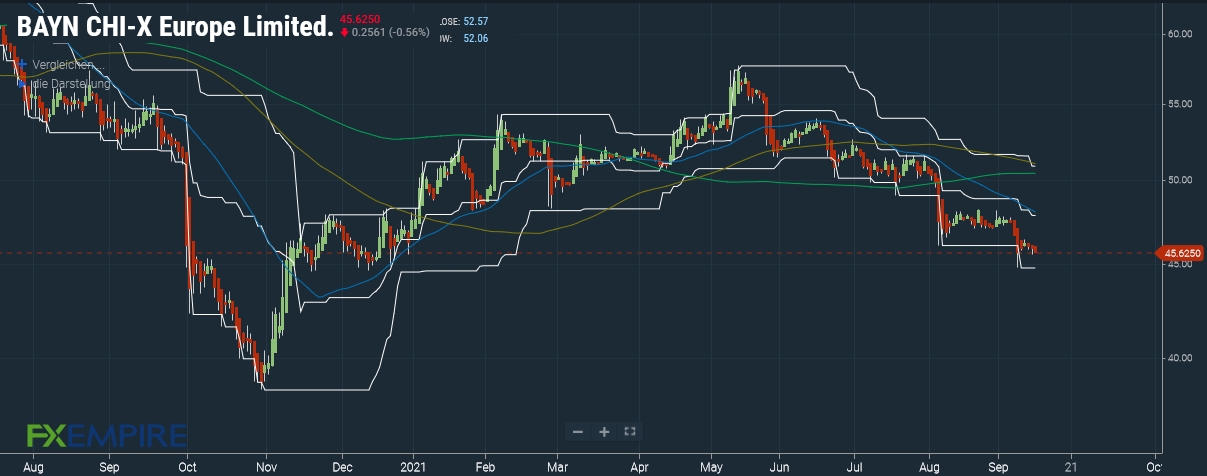
Task: Click the 60.00 price axis label
Action: [x=1180, y=34]
